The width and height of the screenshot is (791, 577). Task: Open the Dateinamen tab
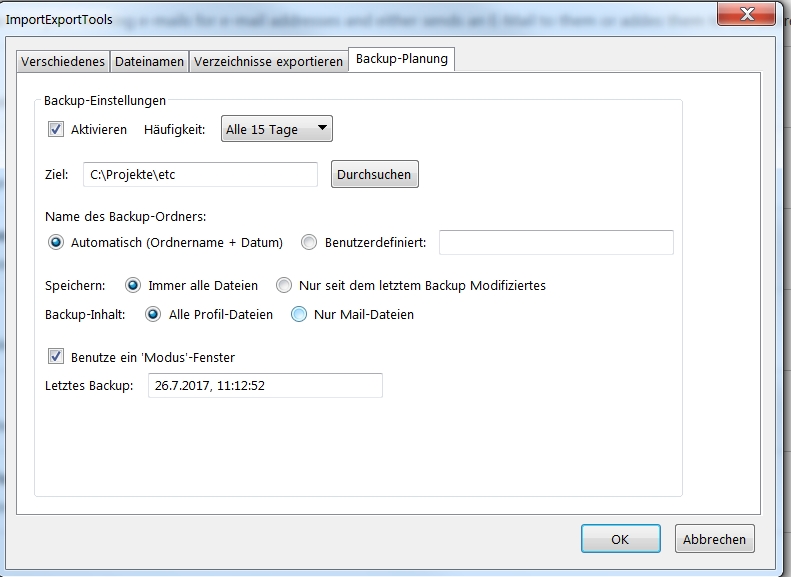pos(149,62)
